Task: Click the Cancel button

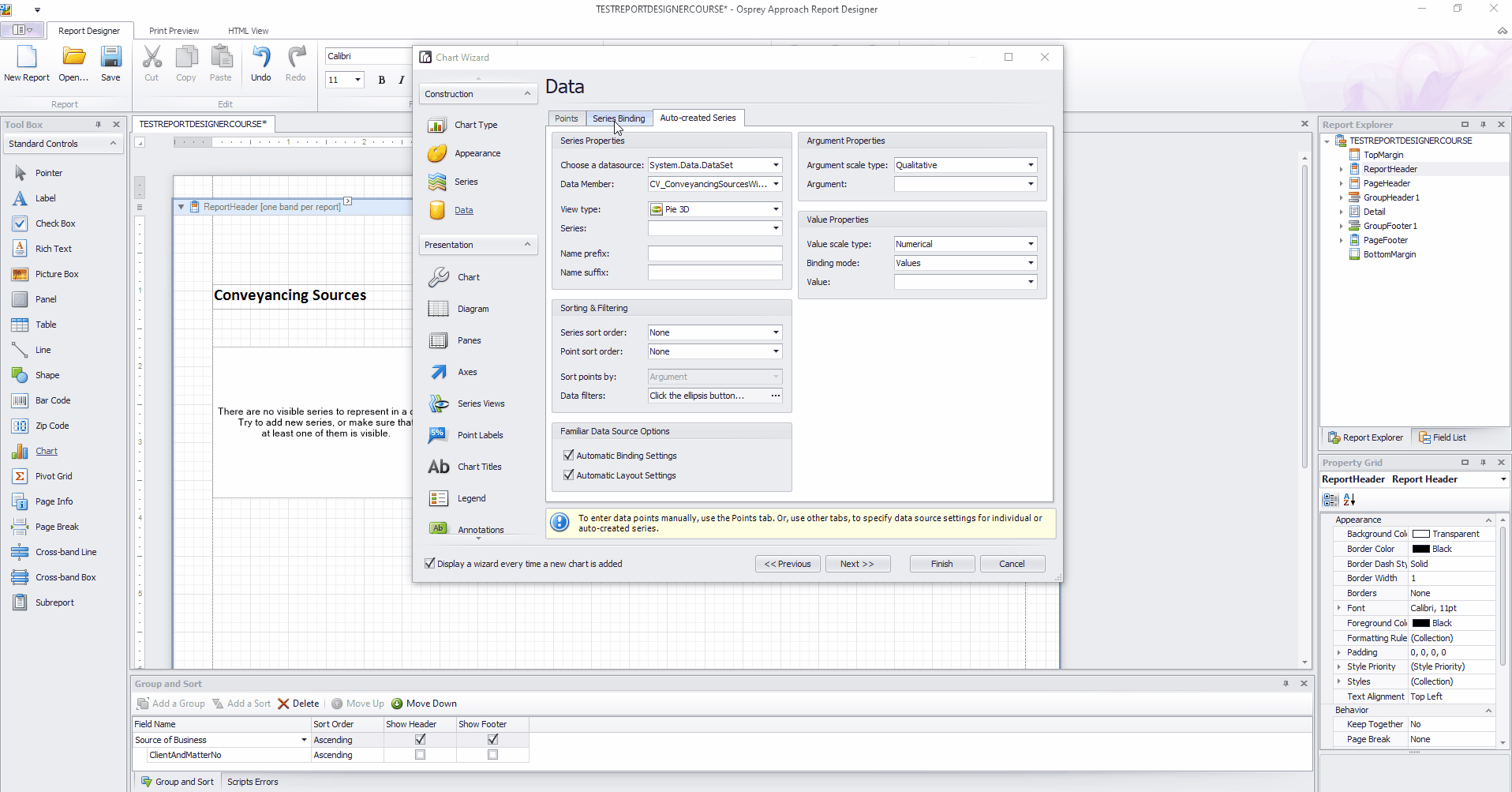Action: tap(1012, 564)
